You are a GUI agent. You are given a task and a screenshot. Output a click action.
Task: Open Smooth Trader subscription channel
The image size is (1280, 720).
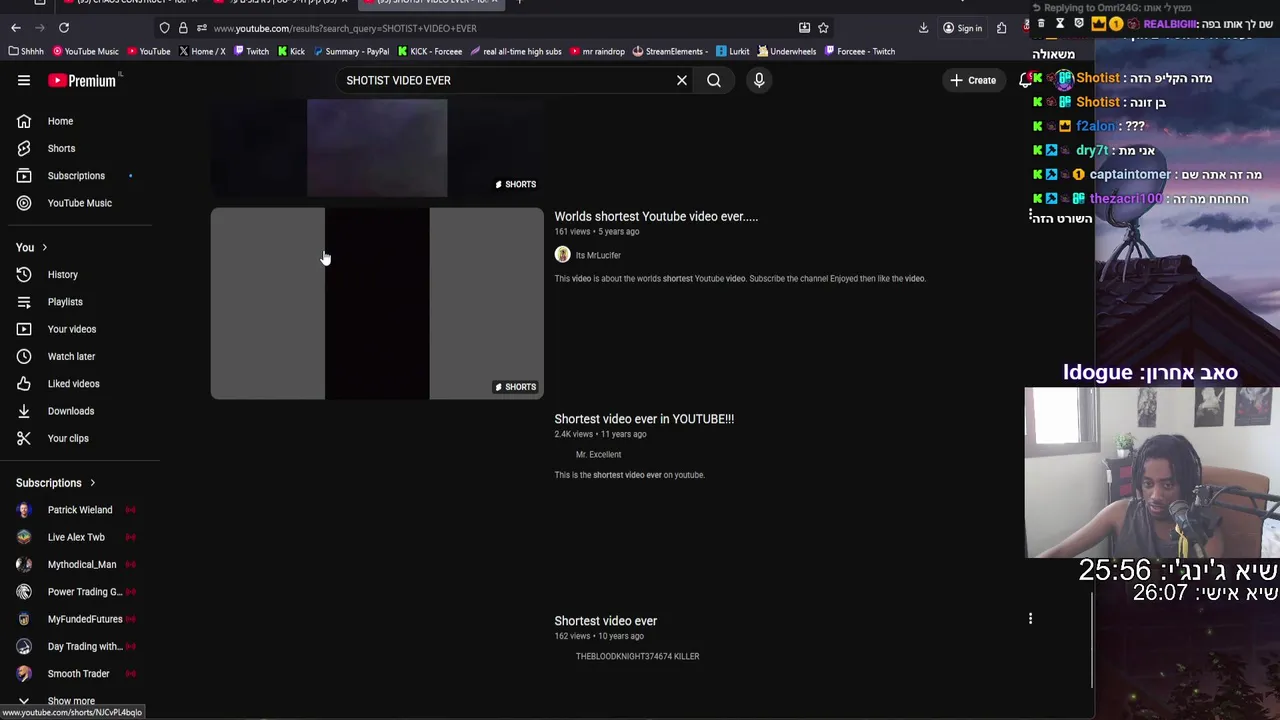[80, 674]
